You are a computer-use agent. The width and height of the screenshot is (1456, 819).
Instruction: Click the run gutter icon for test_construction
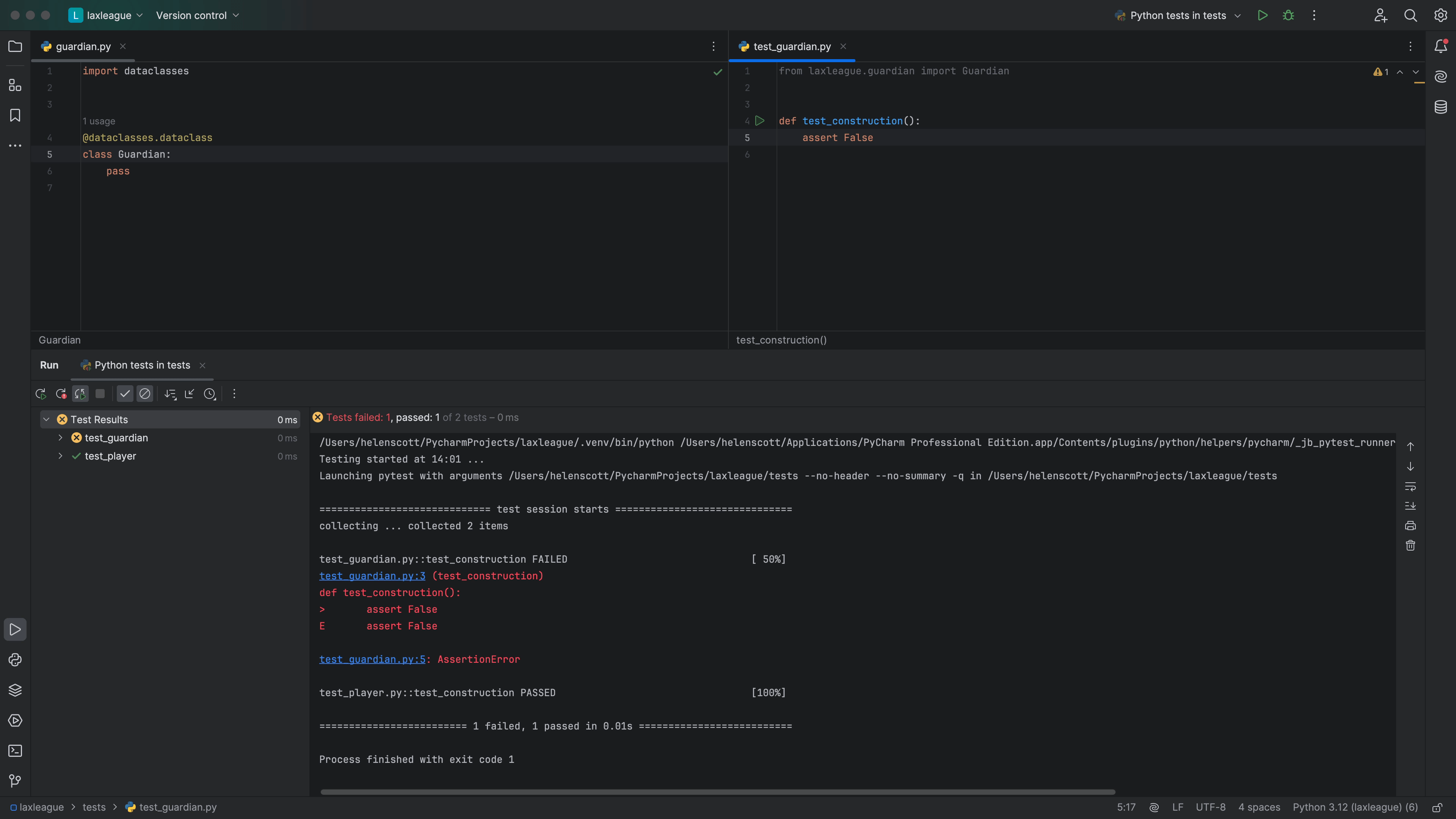point(759,121)
